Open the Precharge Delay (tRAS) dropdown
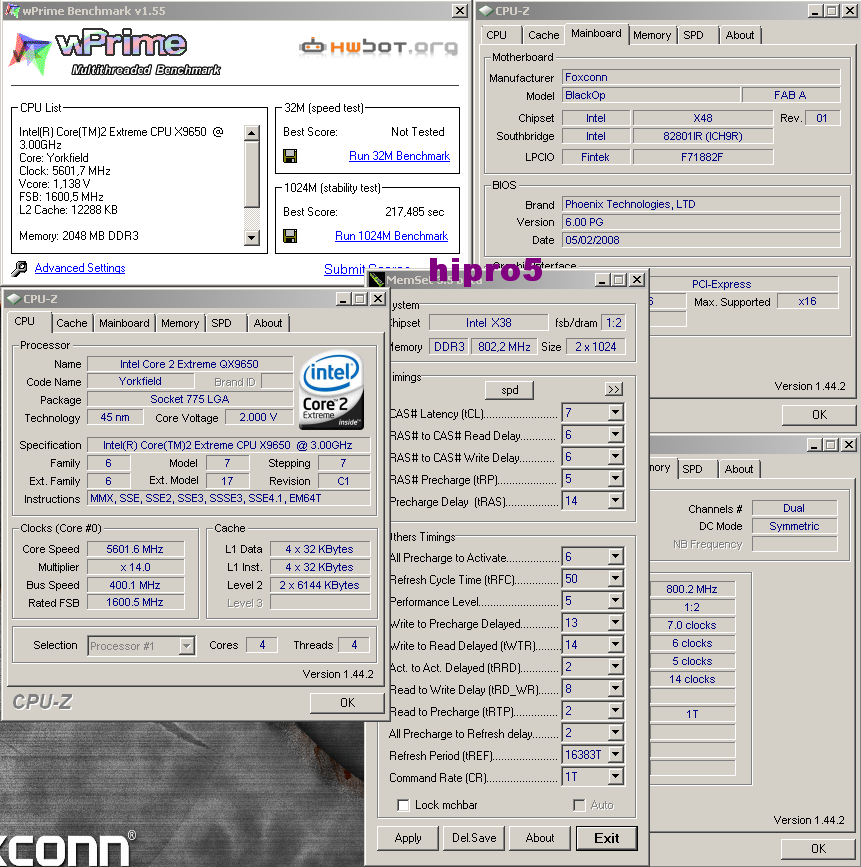The width and height of the screenshot is (861, 867). pyautogui.click(x=615, y=501)
